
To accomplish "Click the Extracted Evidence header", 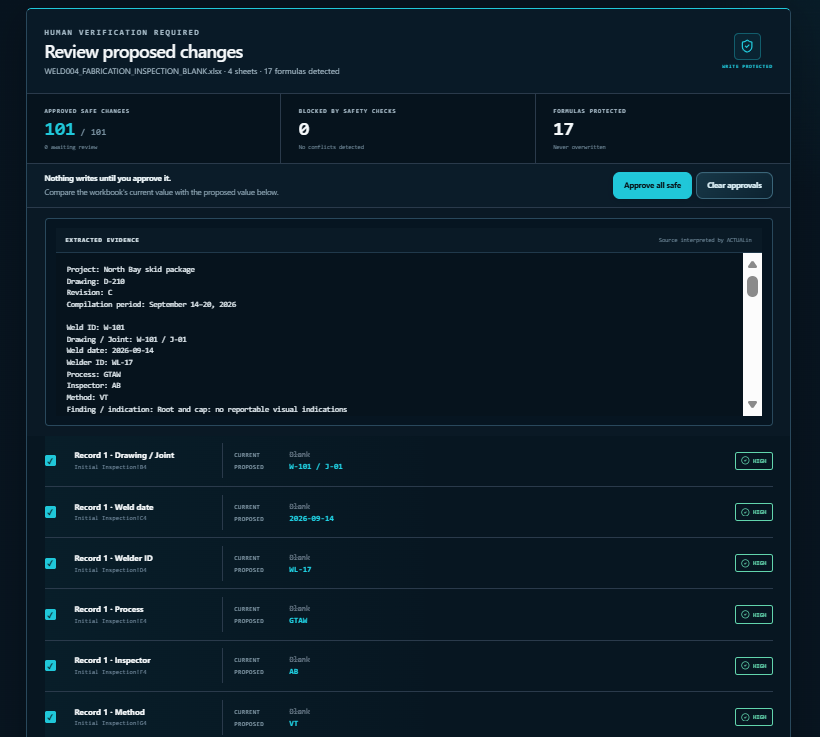I will 102,240.
